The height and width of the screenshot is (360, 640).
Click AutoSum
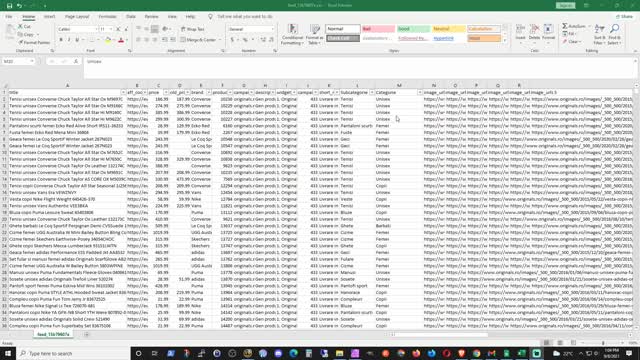[x=574, y=26]
